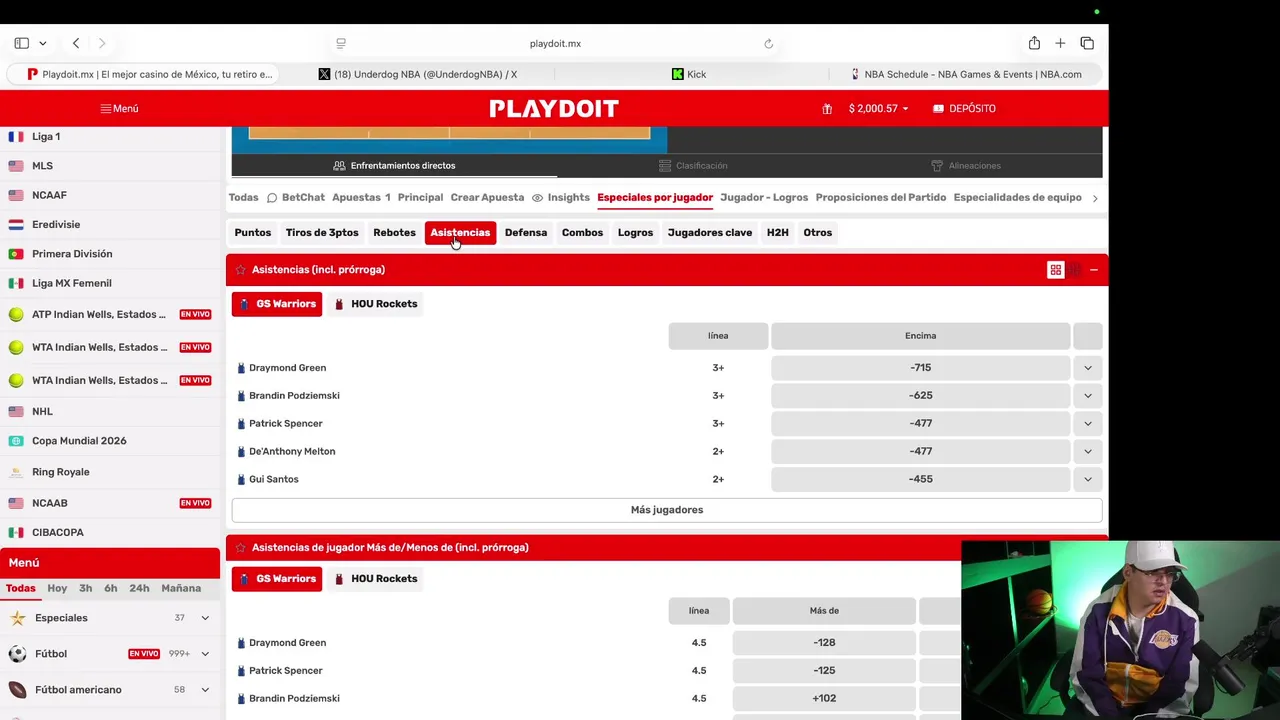The width and height of the screenshot is (1280, 720).
Task: Select the Puntos filter
Action: point(253,233)
